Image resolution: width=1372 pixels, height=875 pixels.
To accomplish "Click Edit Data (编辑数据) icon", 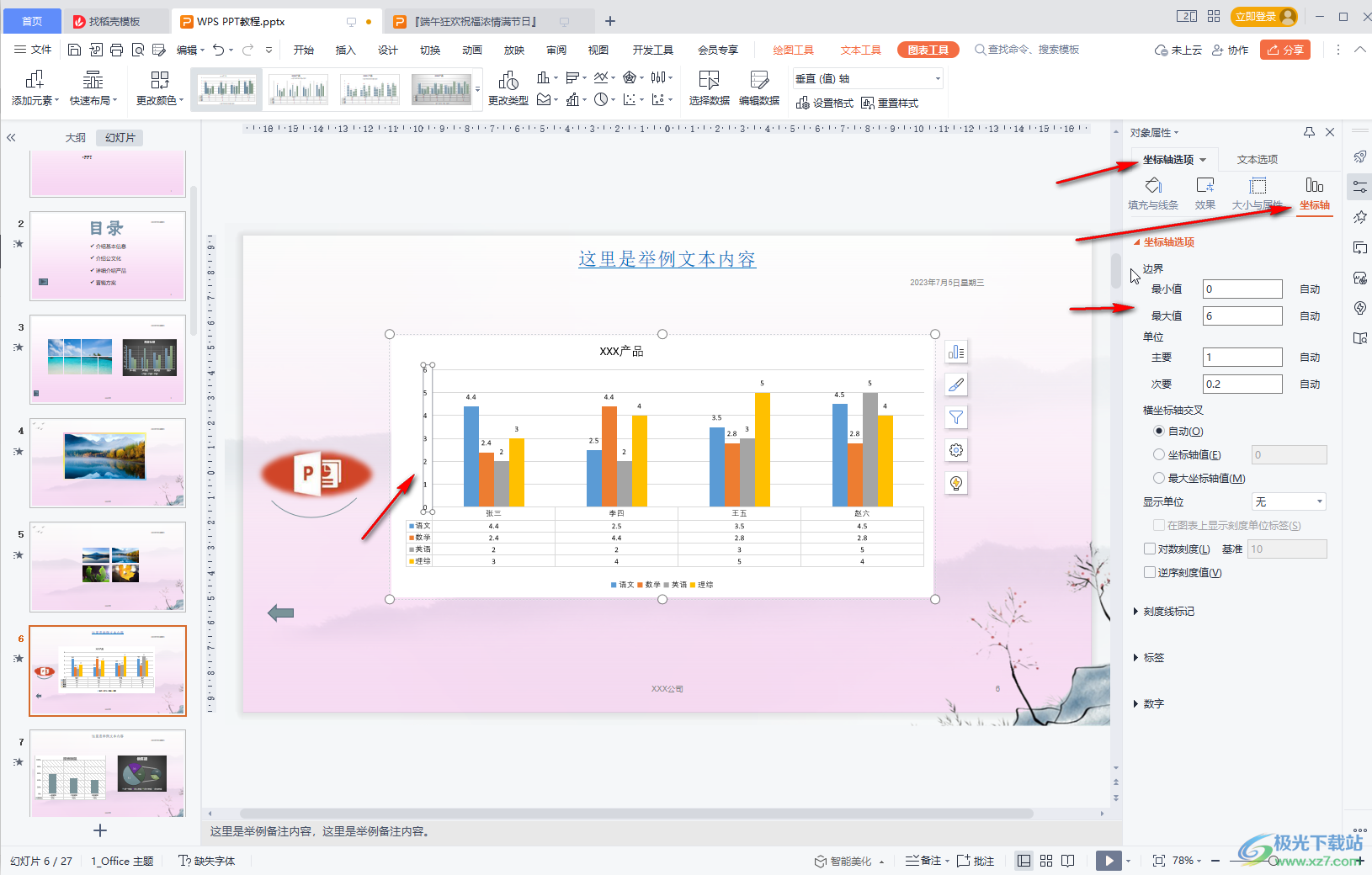I will [759, 88].
